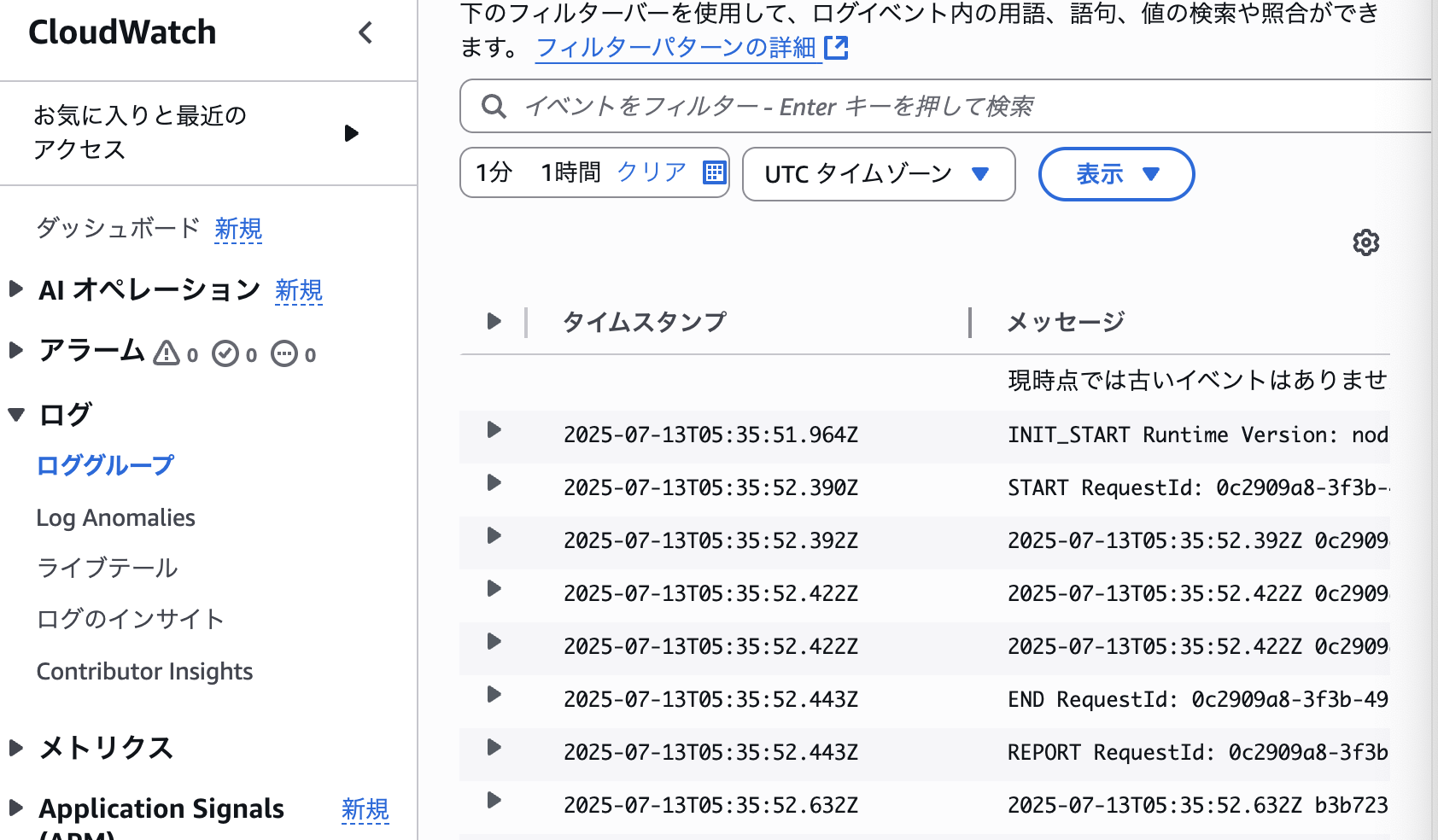
Task: Open external link icon next to フィルターパターンの詳細
Action: click(x=836, y=48)
